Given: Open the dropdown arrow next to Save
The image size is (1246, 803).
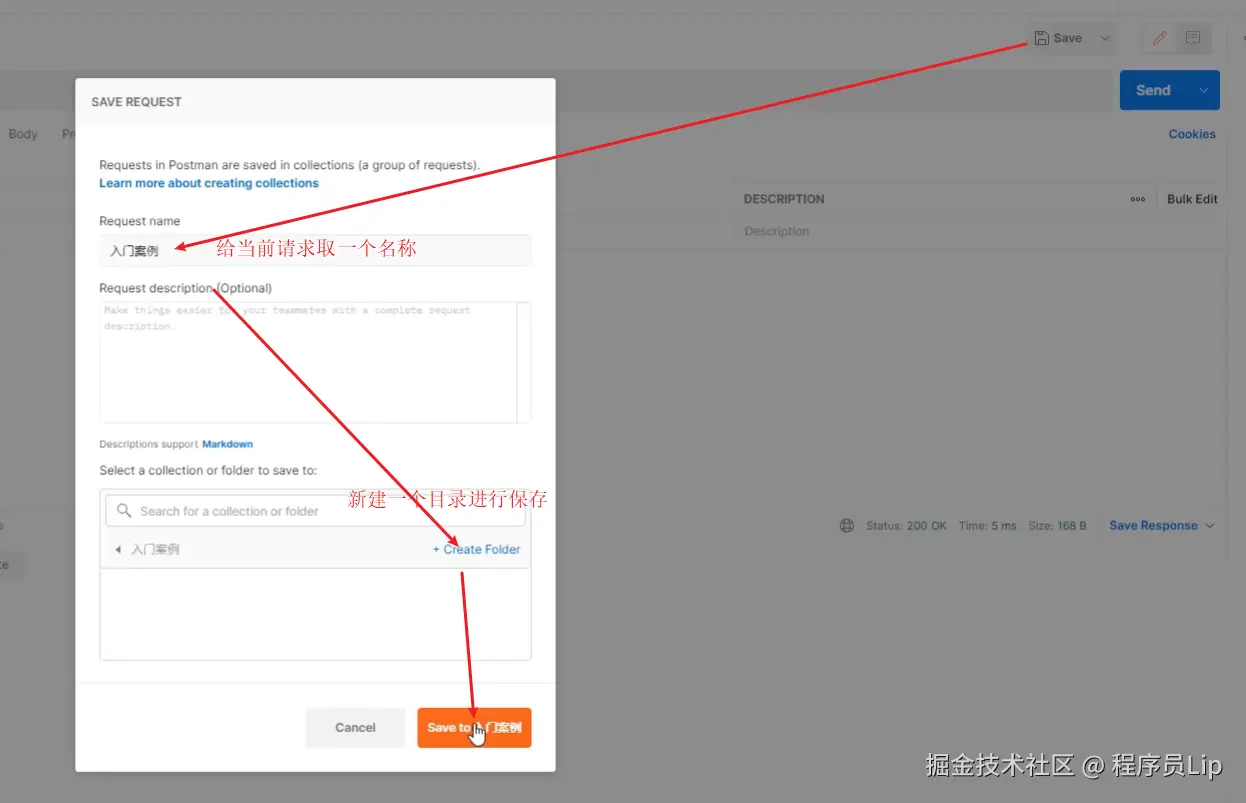Looking at the screenshot, I should pyautogui.click(x=1105, y=38).
